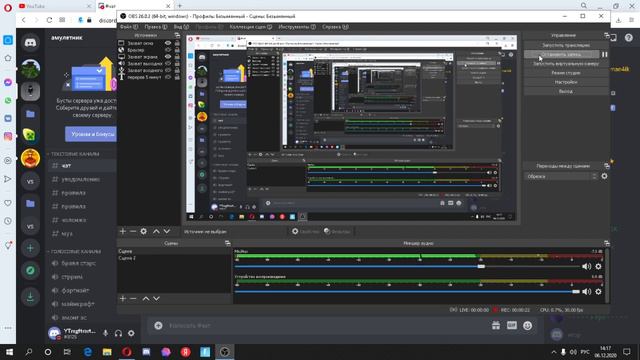Remove selected source using the minus icon
The width and height of the screenshot is (640, 360).
click(x=133, y=231)
